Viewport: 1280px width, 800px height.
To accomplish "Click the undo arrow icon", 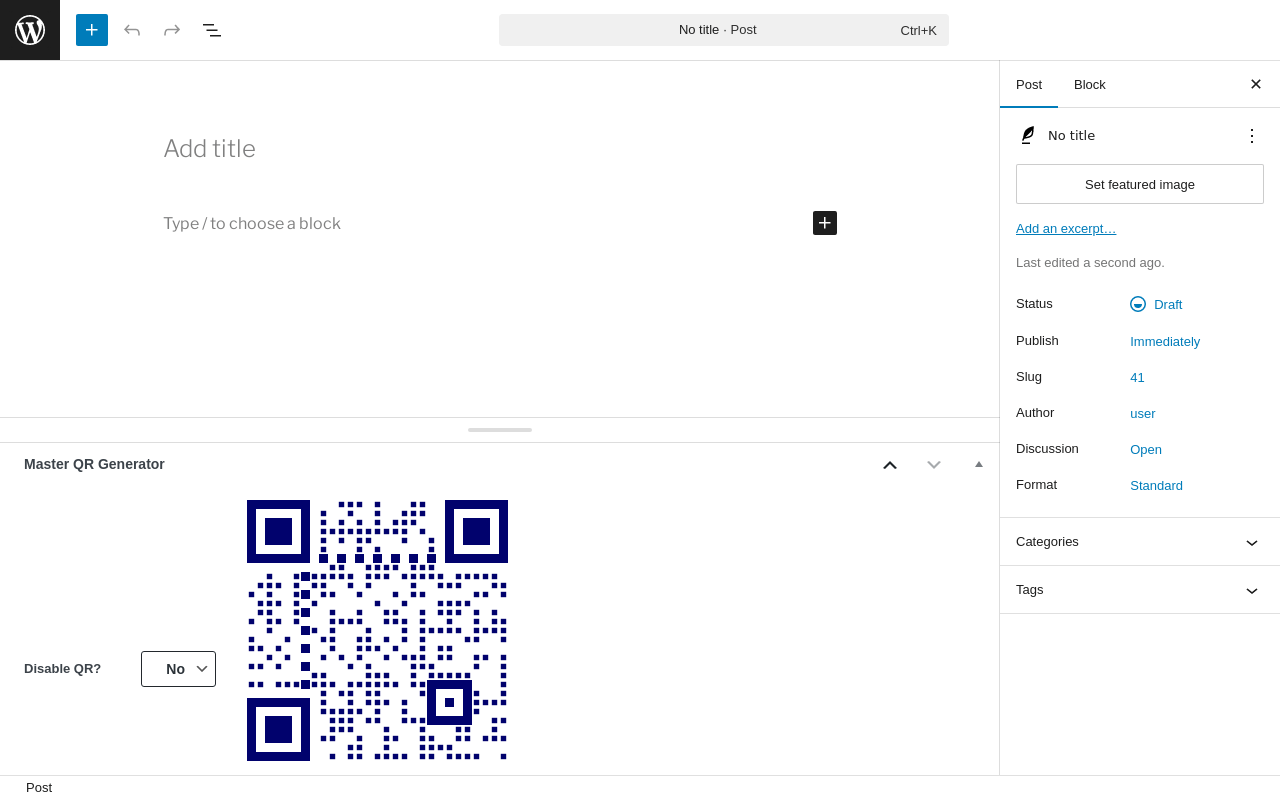I will point(132,30).
